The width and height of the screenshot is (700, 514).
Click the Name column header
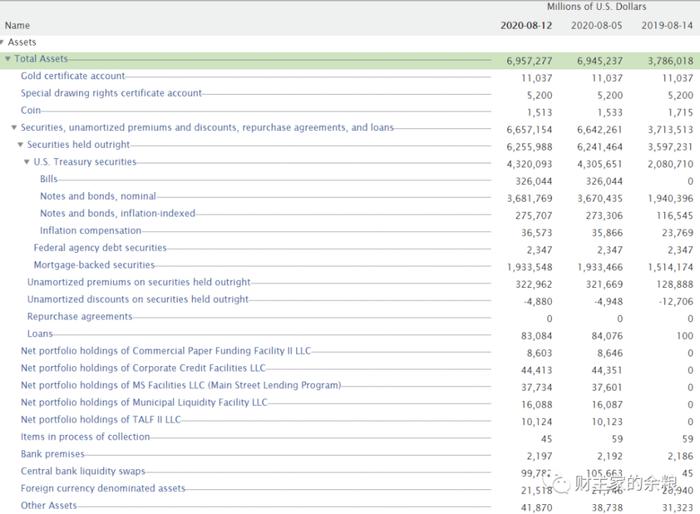tap(17, 25)
